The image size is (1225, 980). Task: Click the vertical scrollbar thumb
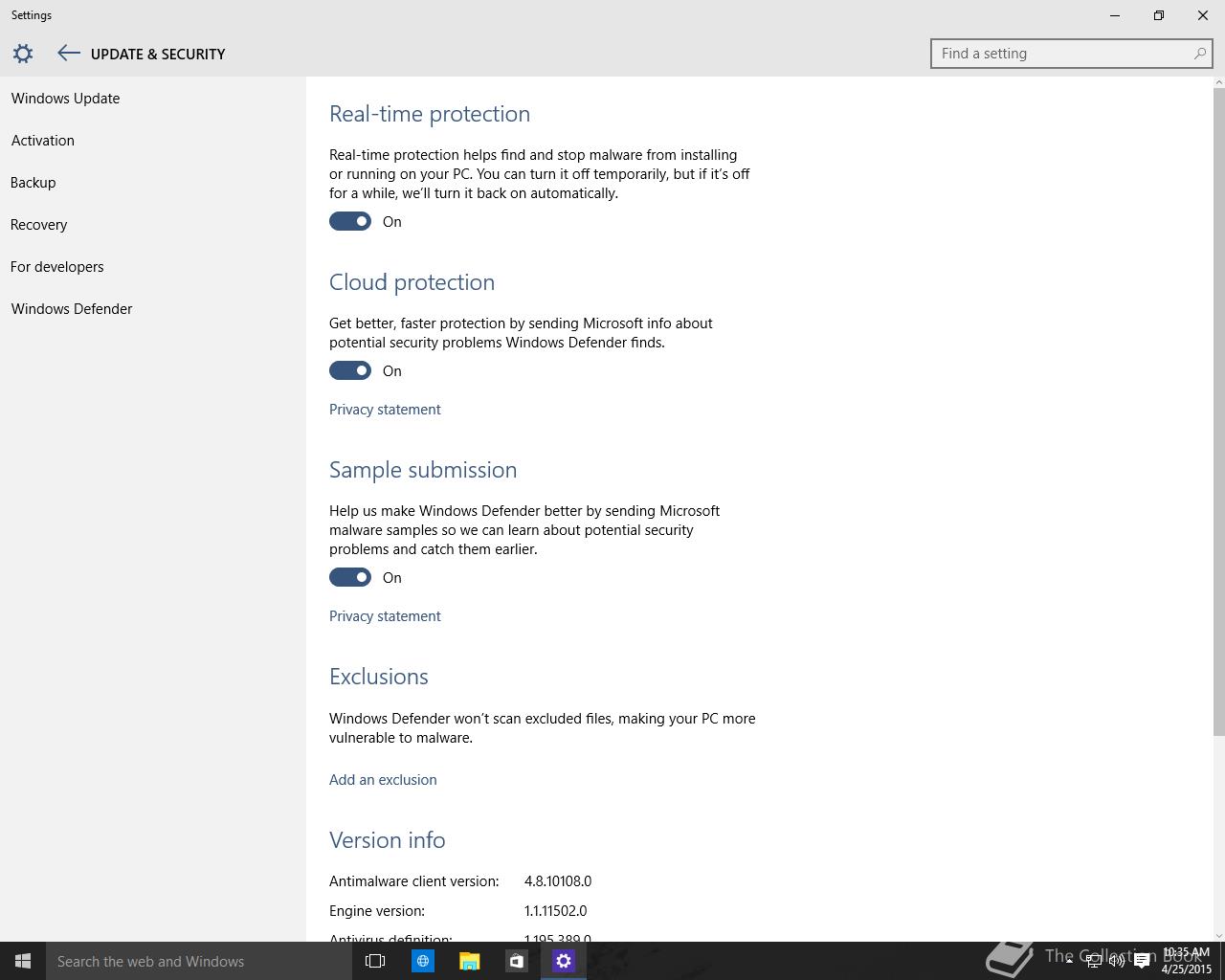point(1218,412)
